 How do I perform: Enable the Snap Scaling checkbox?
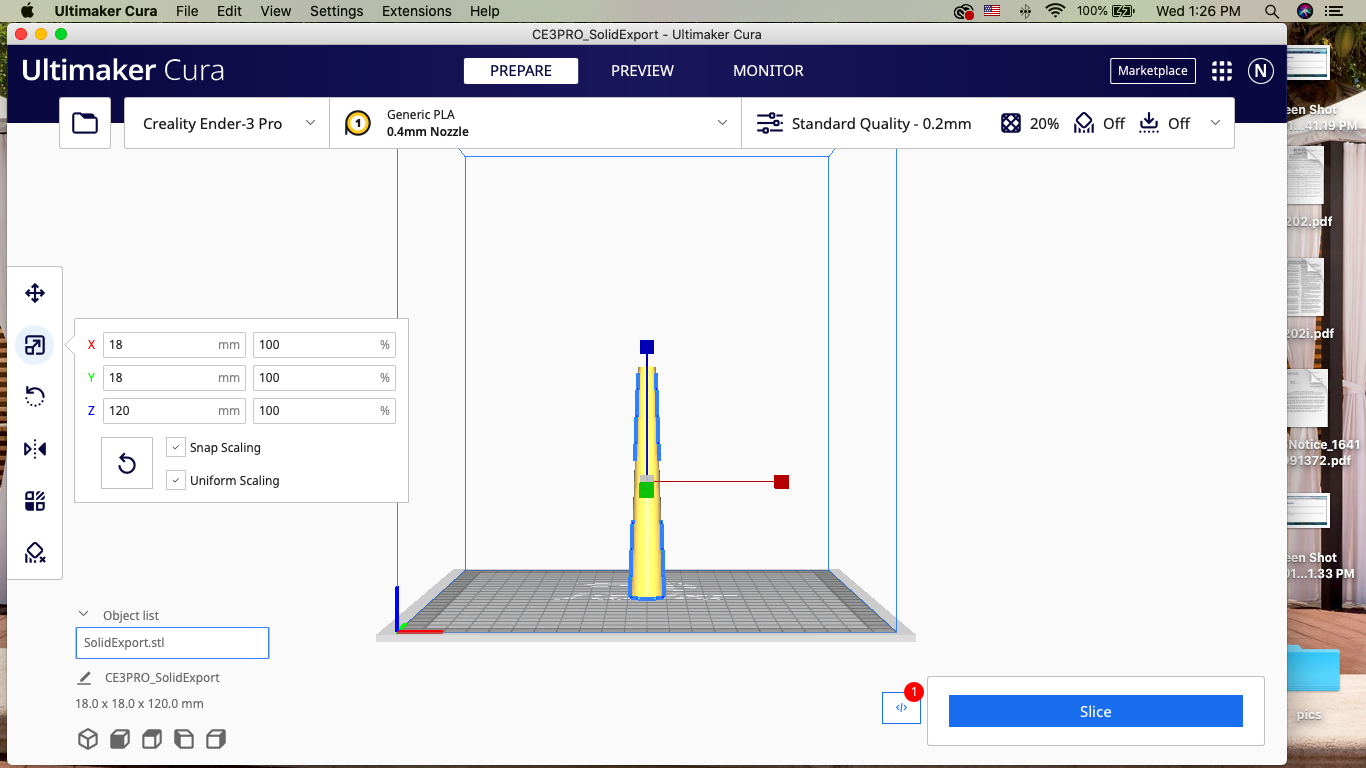pyautogui.click(x=175, y=447)
